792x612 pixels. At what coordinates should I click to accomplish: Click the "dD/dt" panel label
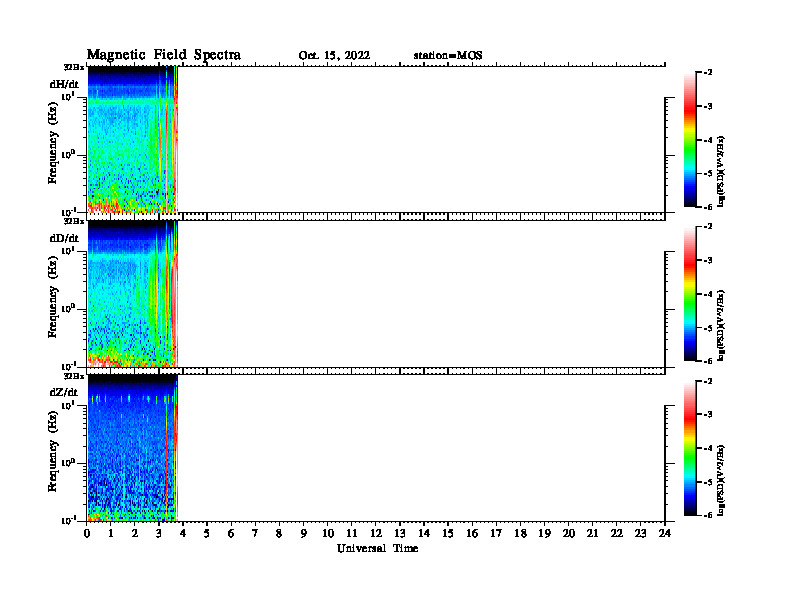64,238
